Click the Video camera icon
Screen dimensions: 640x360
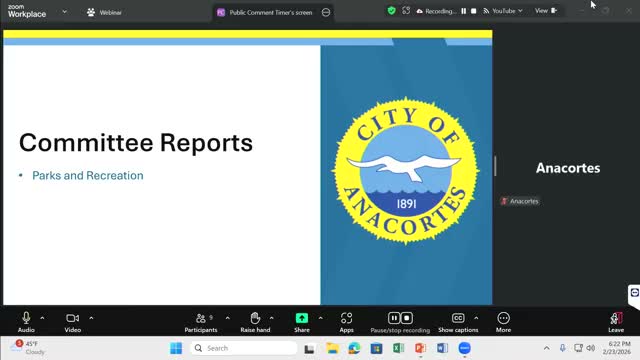tap(73, 318)
